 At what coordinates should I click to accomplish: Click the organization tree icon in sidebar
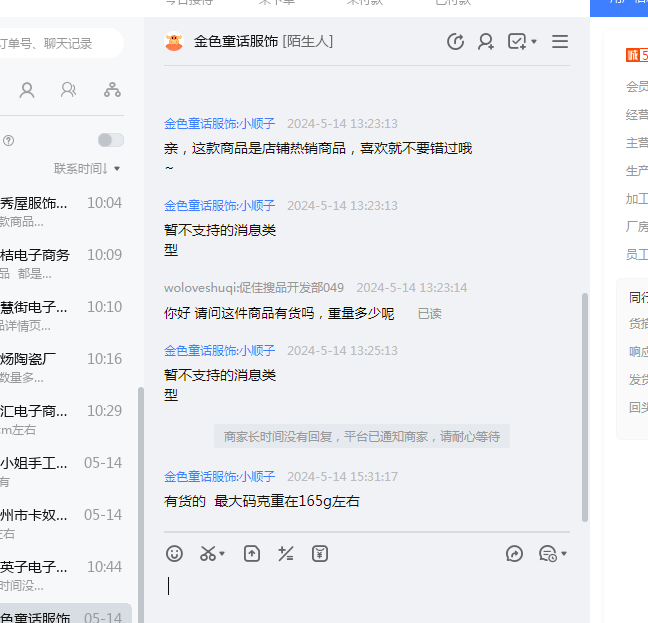pos(112,90)
